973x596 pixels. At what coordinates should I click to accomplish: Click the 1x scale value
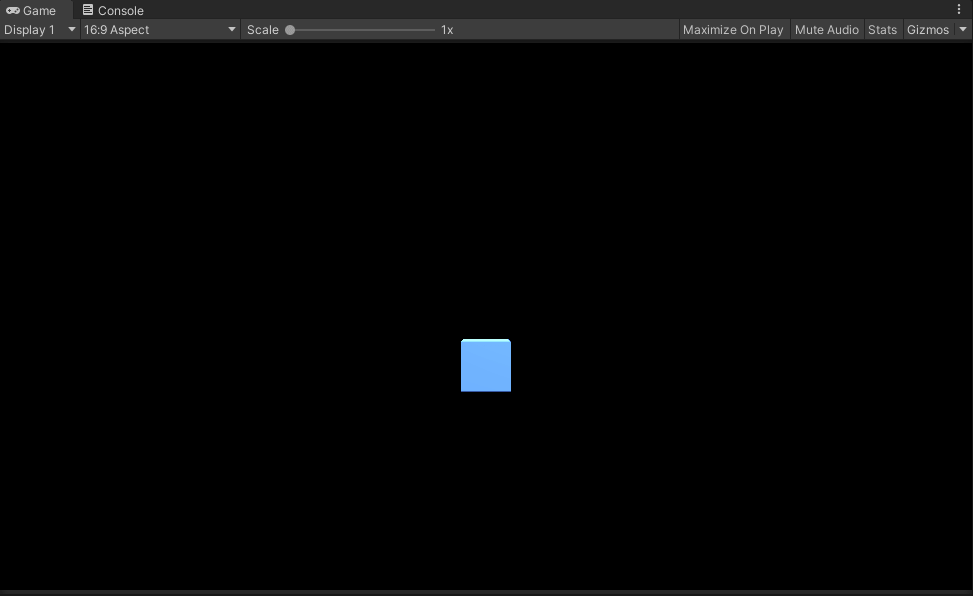click(x=447, y=30)
